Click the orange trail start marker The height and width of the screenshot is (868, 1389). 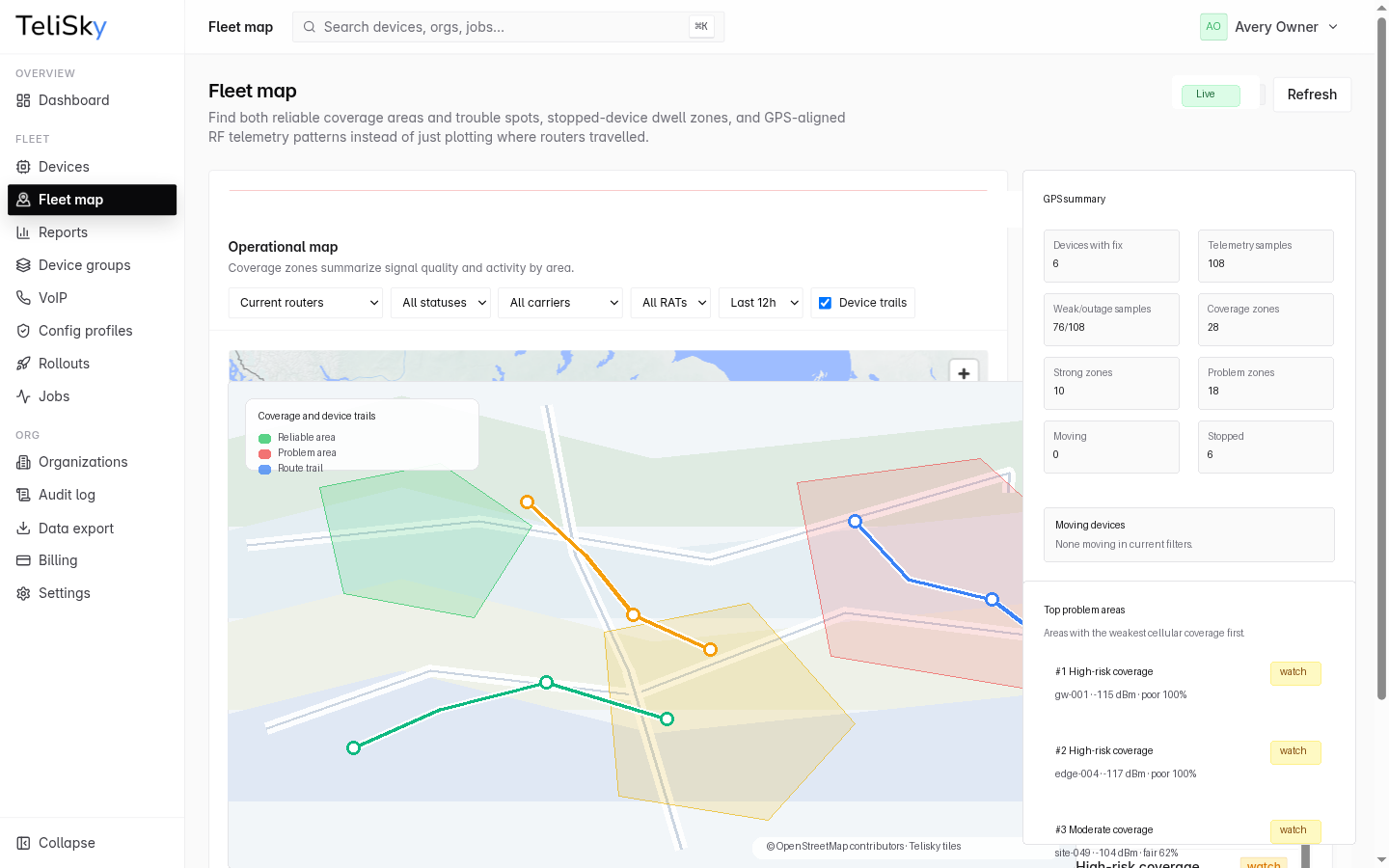pyautogui.click(x=528, y=502)
